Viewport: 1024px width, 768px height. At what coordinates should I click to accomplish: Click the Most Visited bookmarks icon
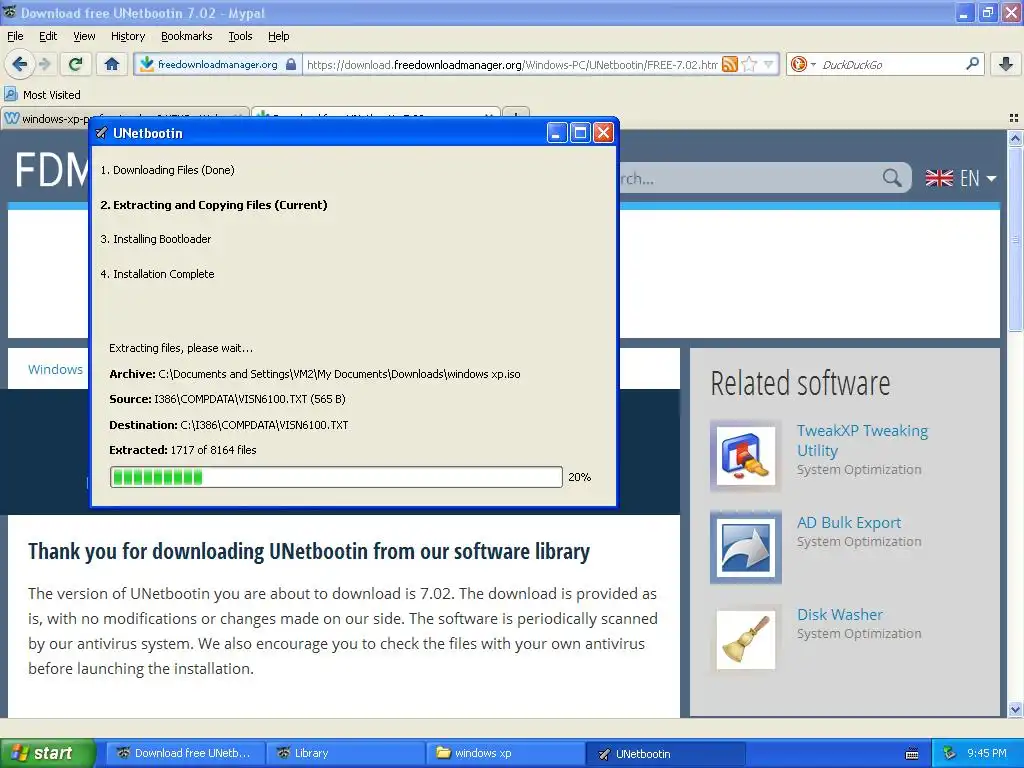[11, 94]
